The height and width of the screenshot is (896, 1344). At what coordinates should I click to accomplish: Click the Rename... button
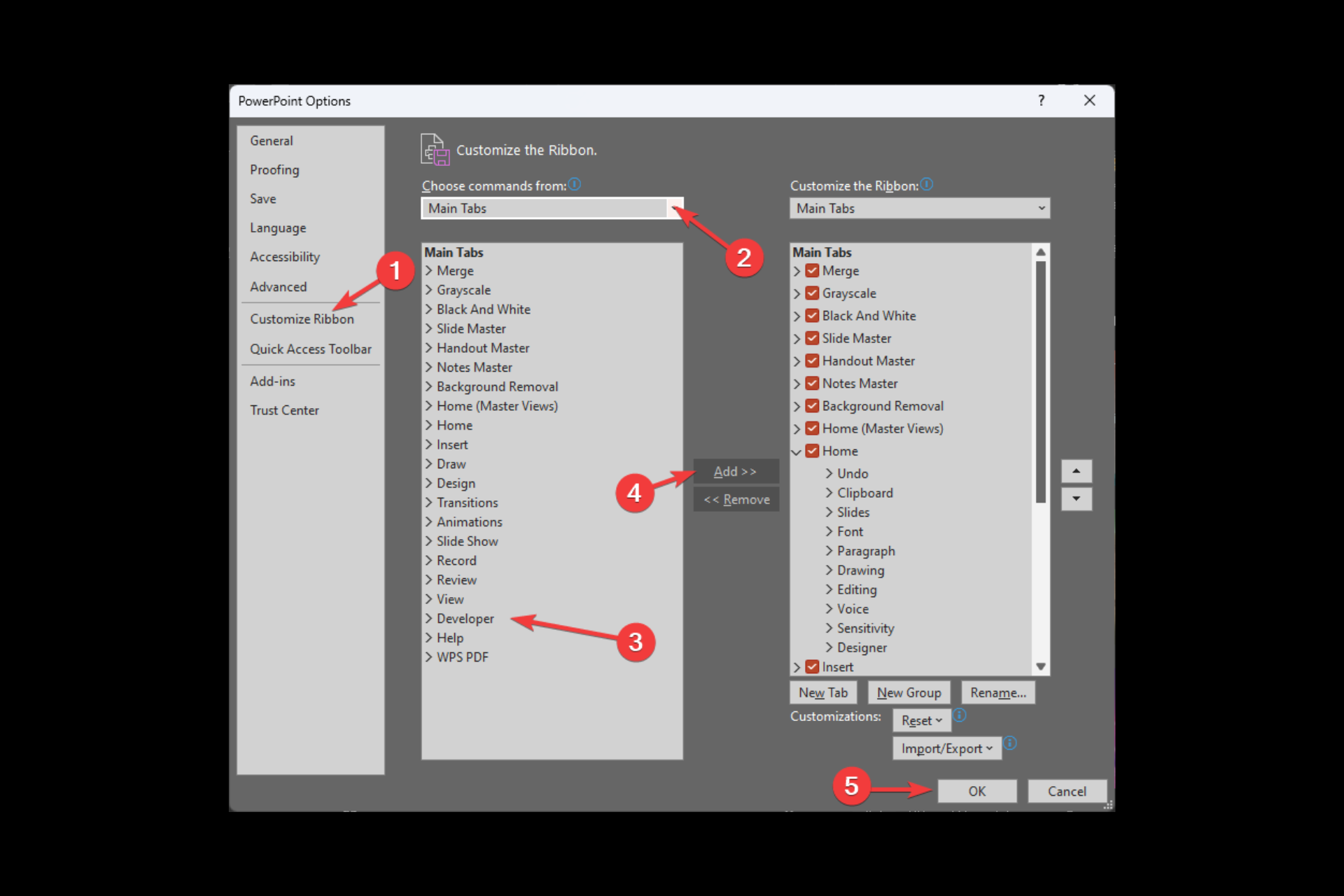(998, 692)
